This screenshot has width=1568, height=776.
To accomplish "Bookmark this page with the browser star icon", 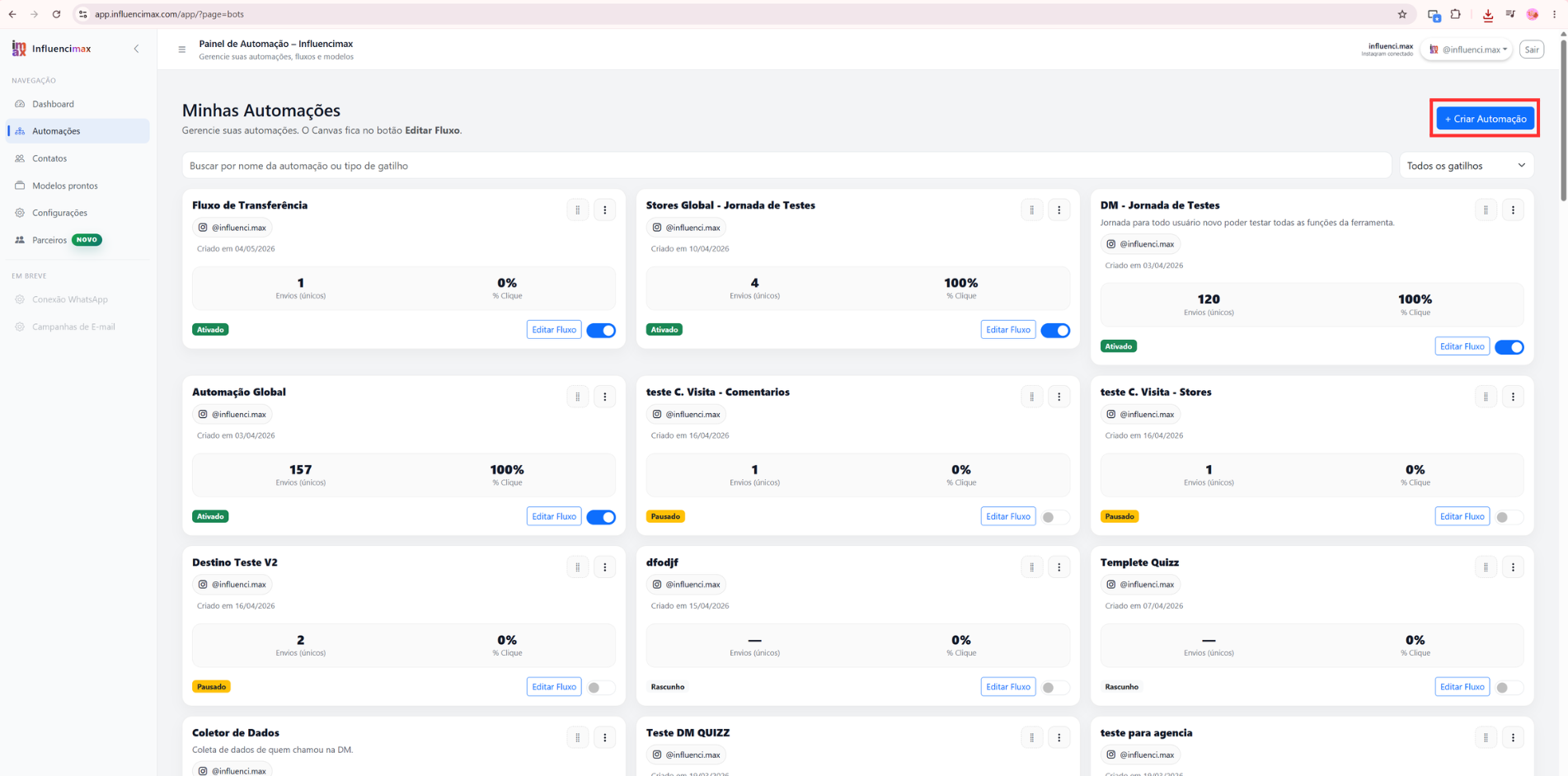I will 1402,14.
